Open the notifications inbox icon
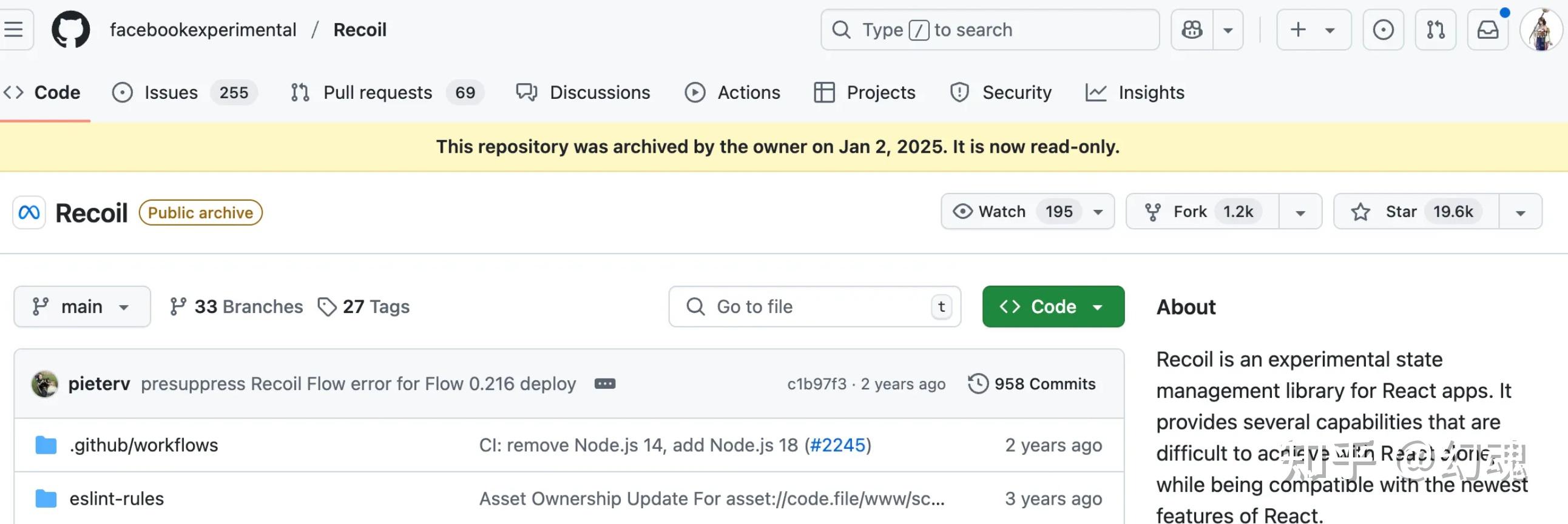Screen dimensions: 1568x524 [1487, 29]
